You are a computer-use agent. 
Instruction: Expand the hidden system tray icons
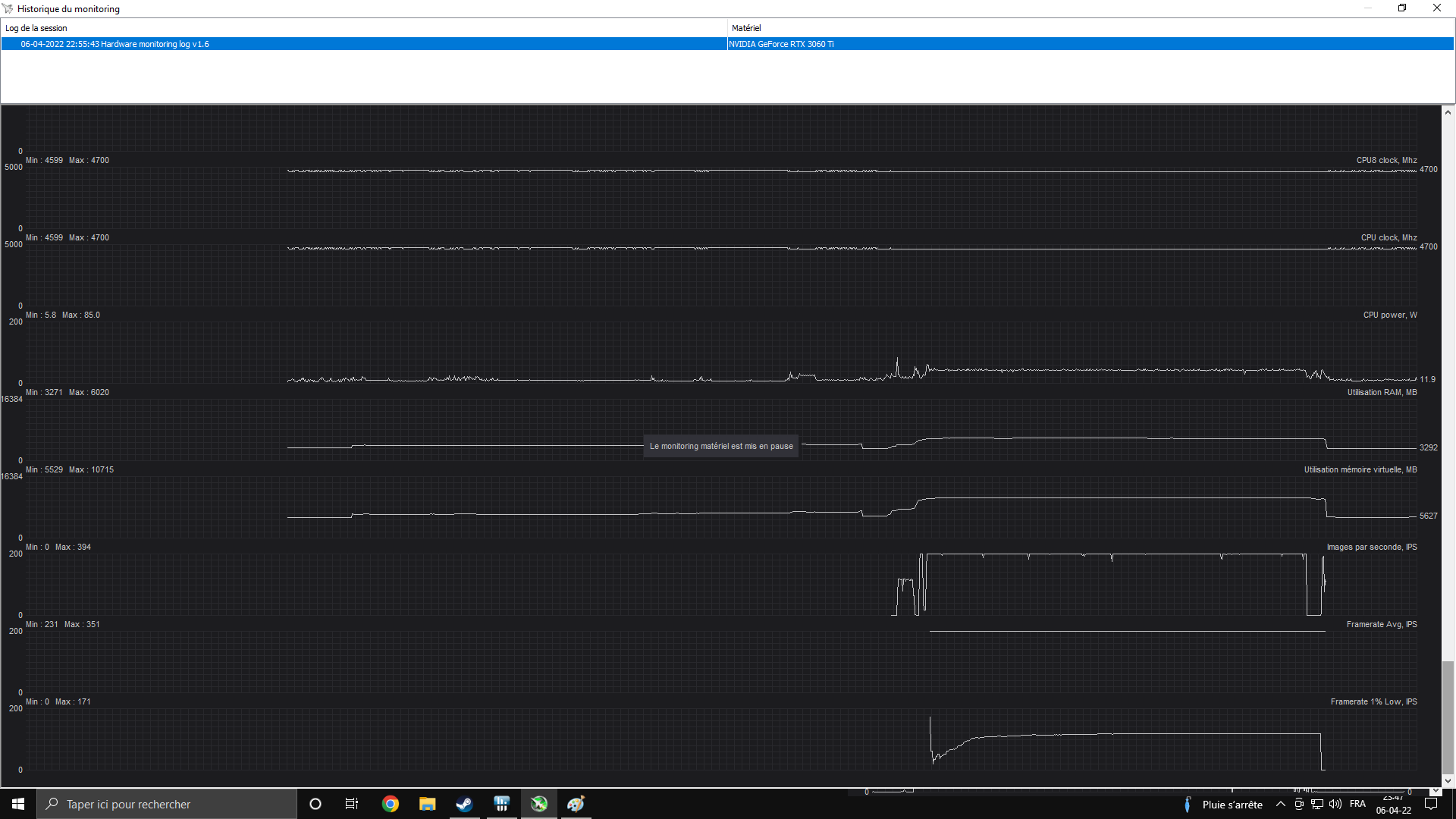pyautogui.click(x=1281, y=805)
